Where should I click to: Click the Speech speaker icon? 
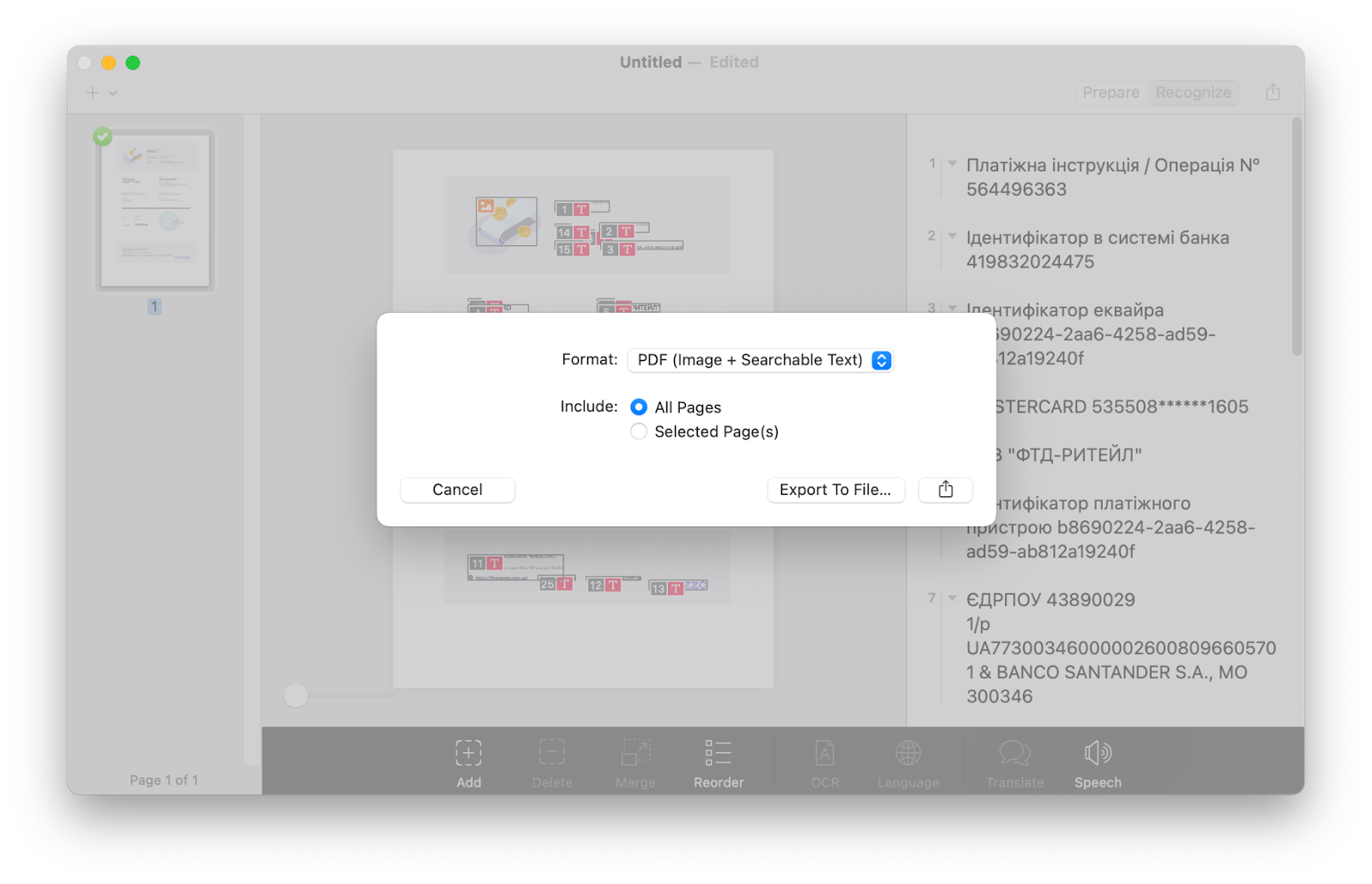1098,754
